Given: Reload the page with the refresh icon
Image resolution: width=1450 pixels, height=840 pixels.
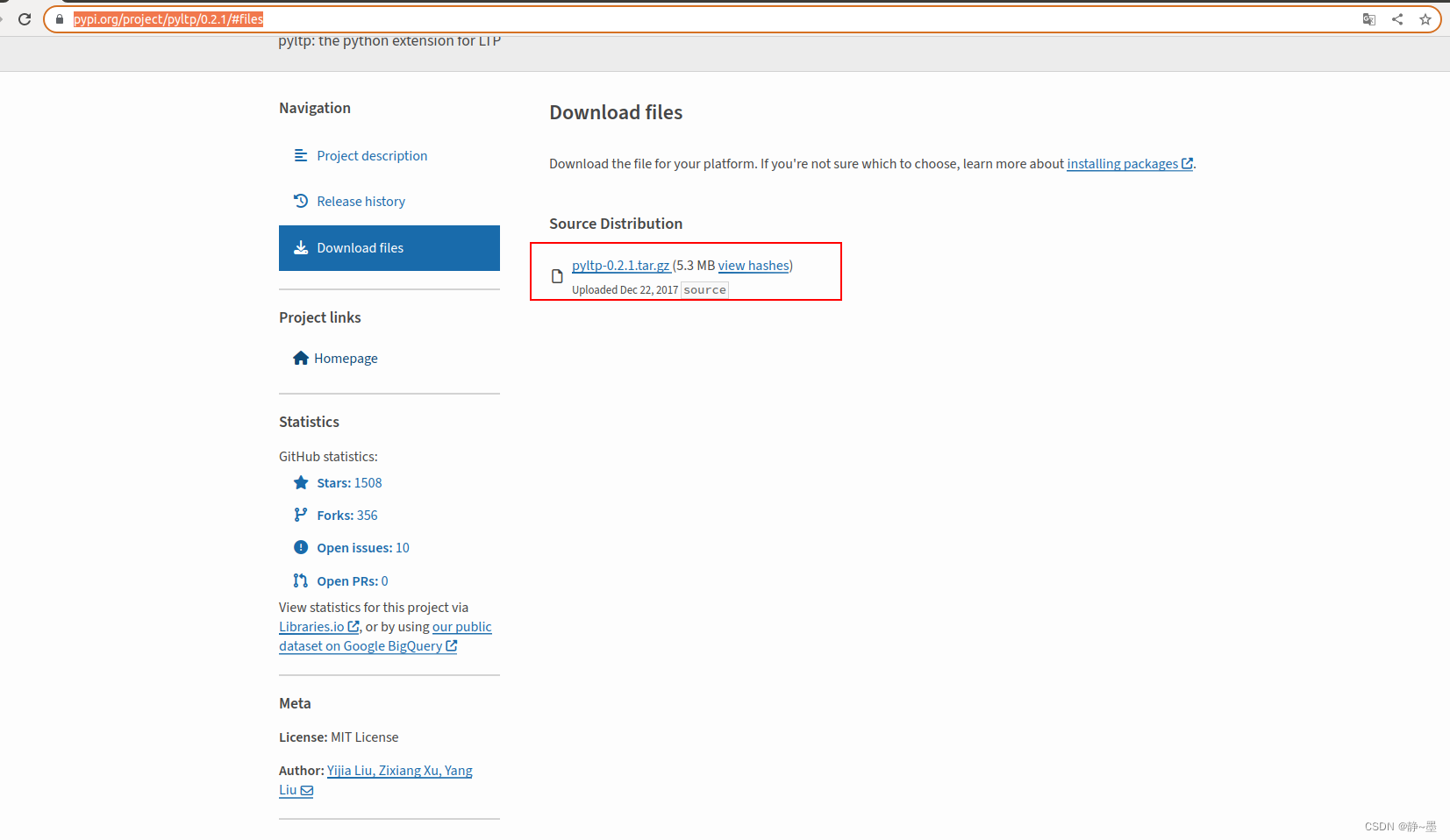Looking at the screenshot, I should 25,19.
